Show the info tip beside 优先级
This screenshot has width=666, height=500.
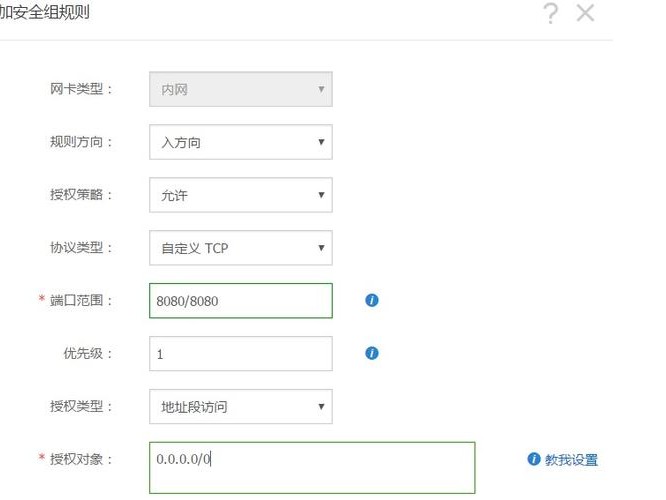[372, 353]
